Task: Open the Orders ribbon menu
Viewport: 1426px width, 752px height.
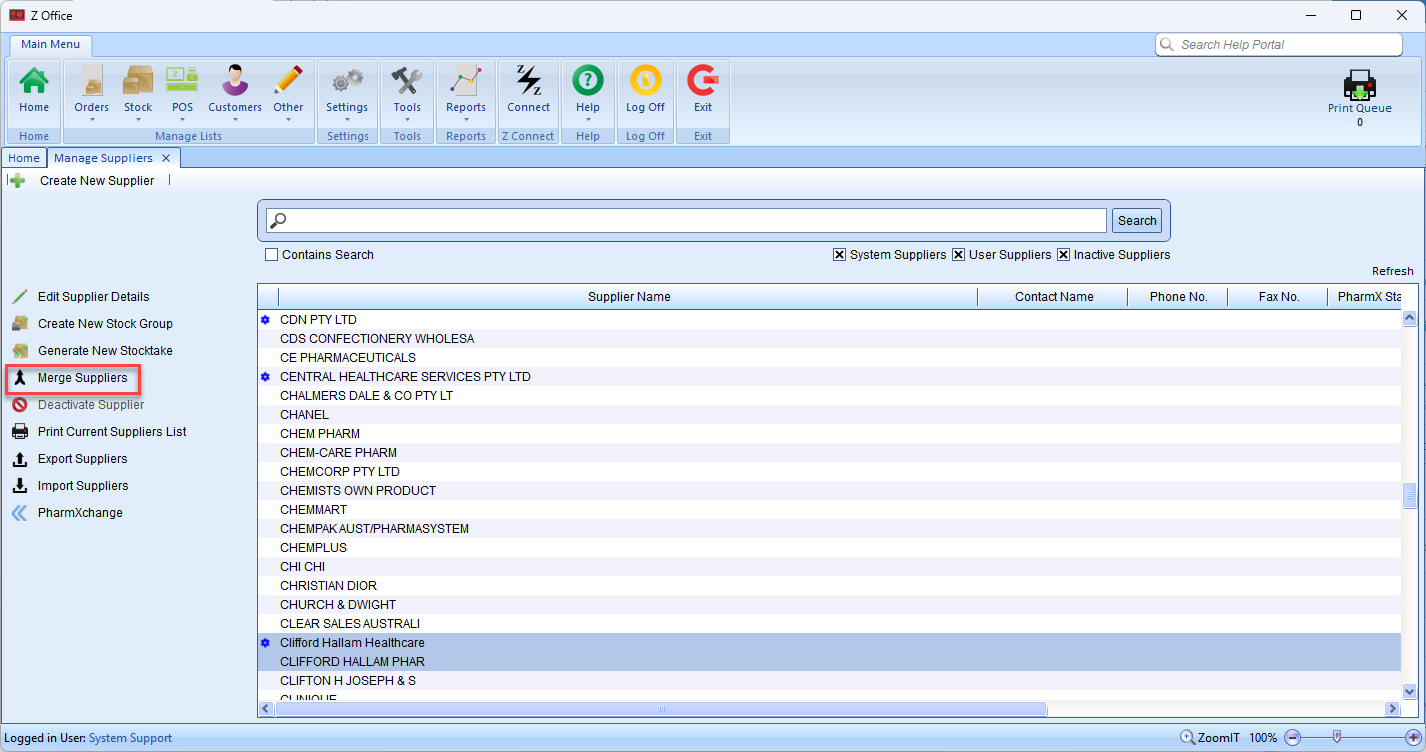Action: [x=92, y=92]
